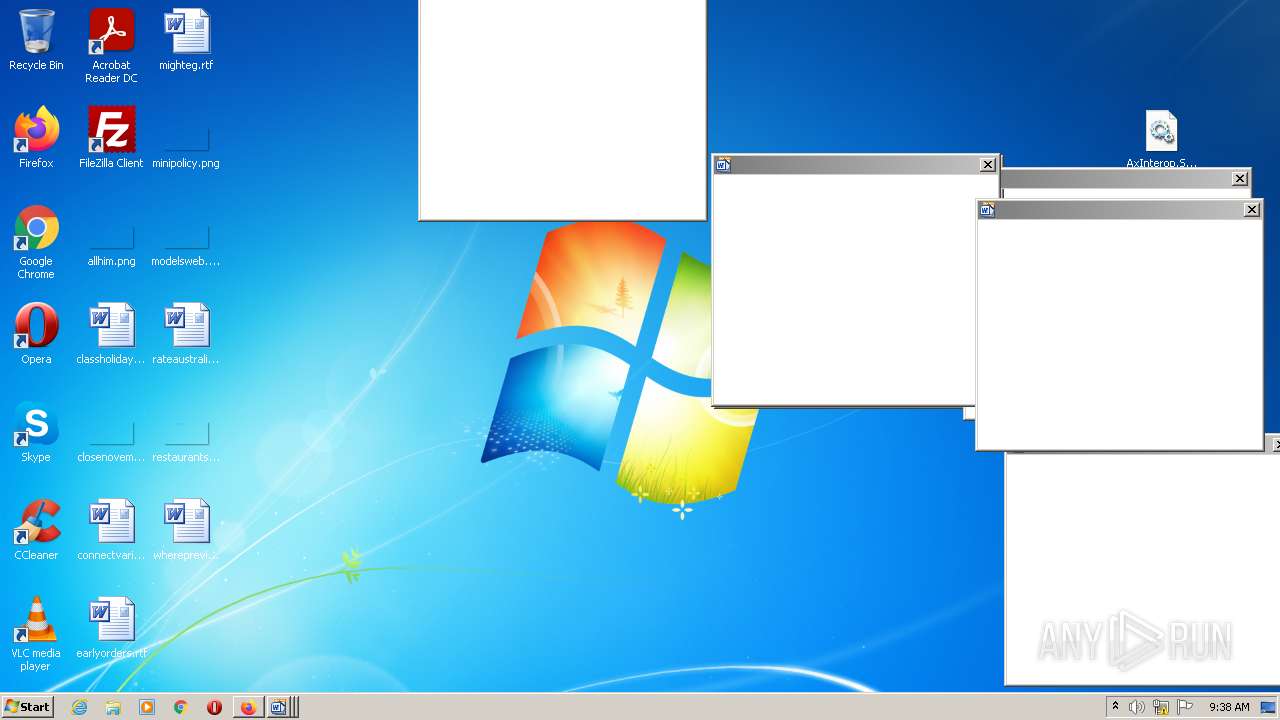1280x720 pixels.
Task: Close the front-right blank Word window
Action: [1252, 209]
